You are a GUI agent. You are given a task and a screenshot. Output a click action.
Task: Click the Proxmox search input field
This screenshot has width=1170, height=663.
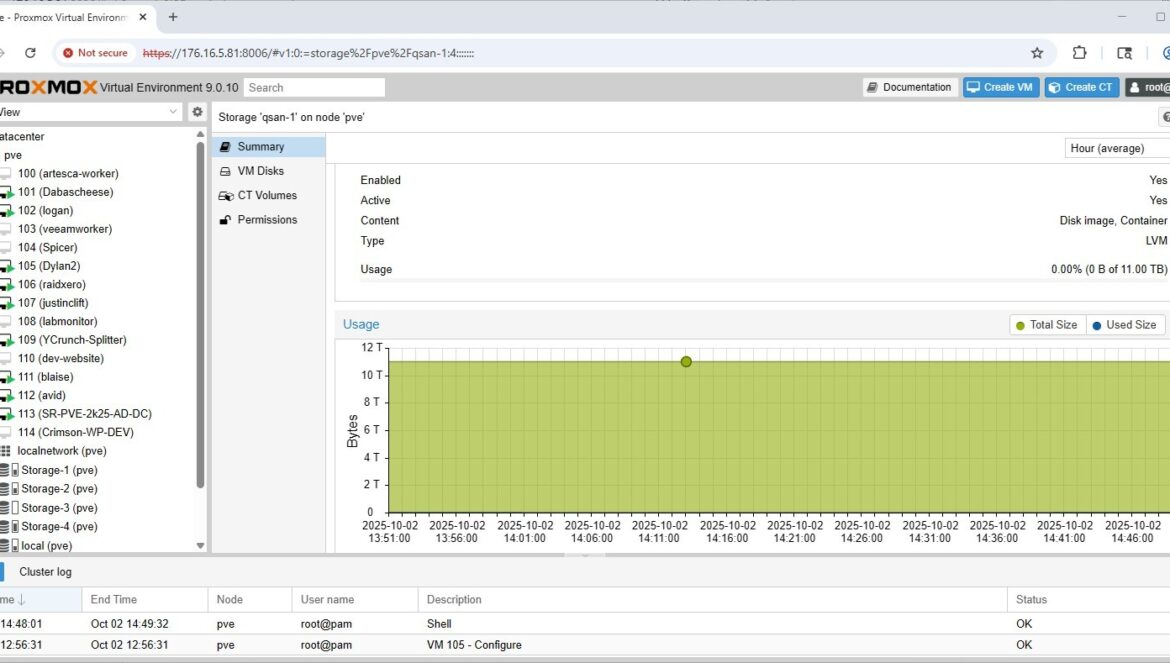[x=314, y=87]
